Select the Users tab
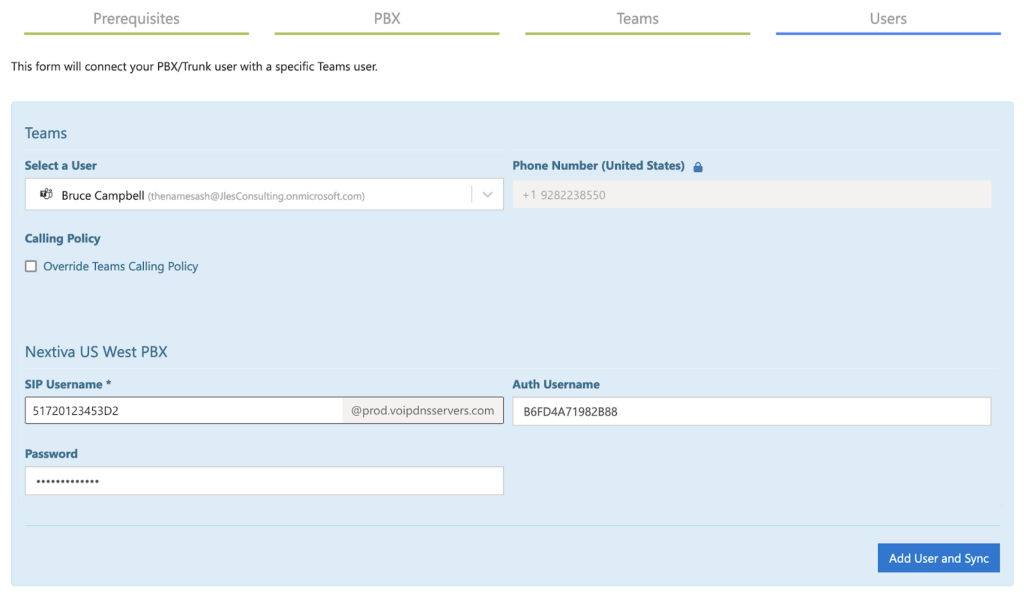The height and width of the screenshot is (597, 1024). click(x=888, y=19)
